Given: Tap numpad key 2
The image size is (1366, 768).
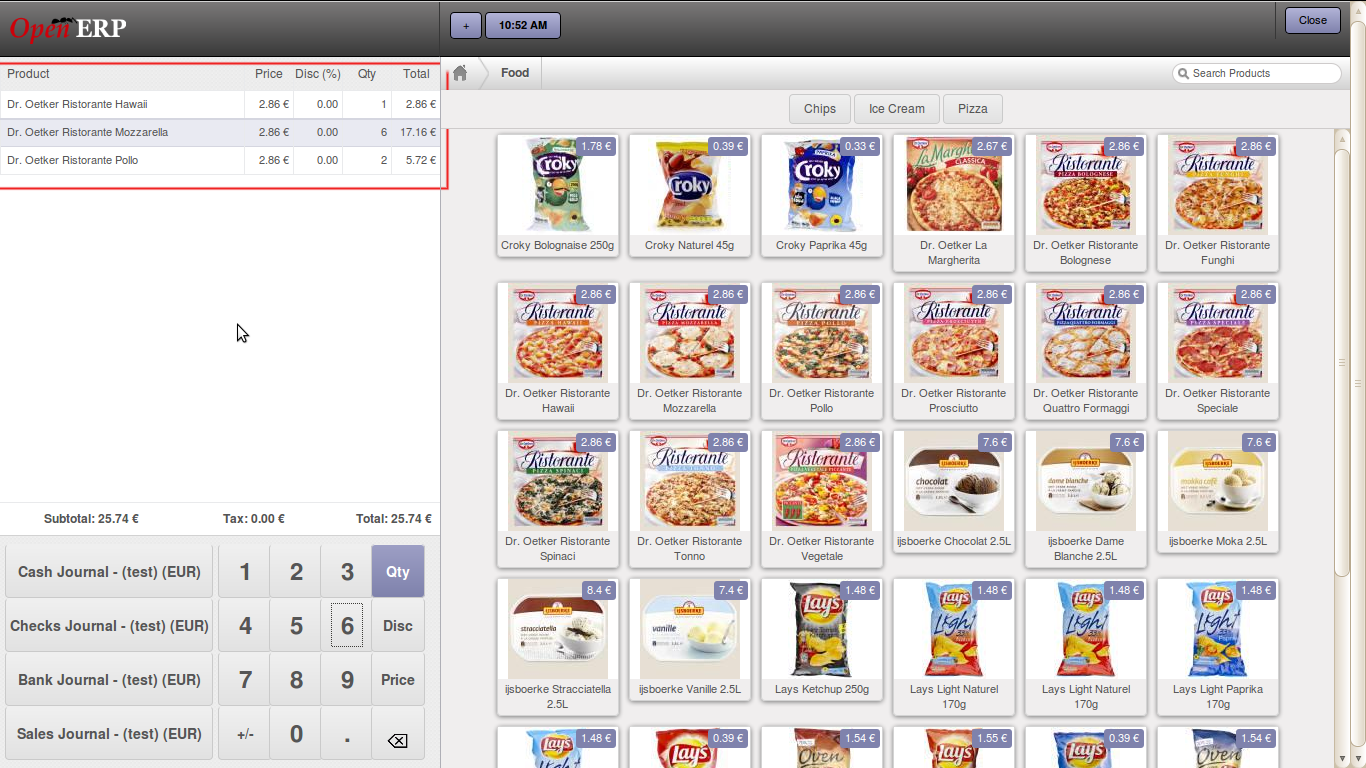Looking at the screenshot, I should pyautogui.click(x=296, y=572).
